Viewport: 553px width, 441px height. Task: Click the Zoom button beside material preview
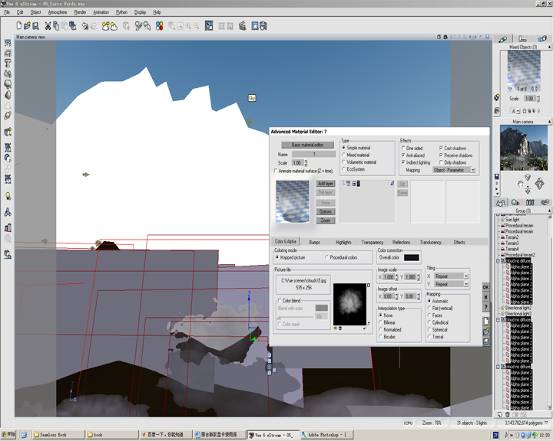coord(325,220)
